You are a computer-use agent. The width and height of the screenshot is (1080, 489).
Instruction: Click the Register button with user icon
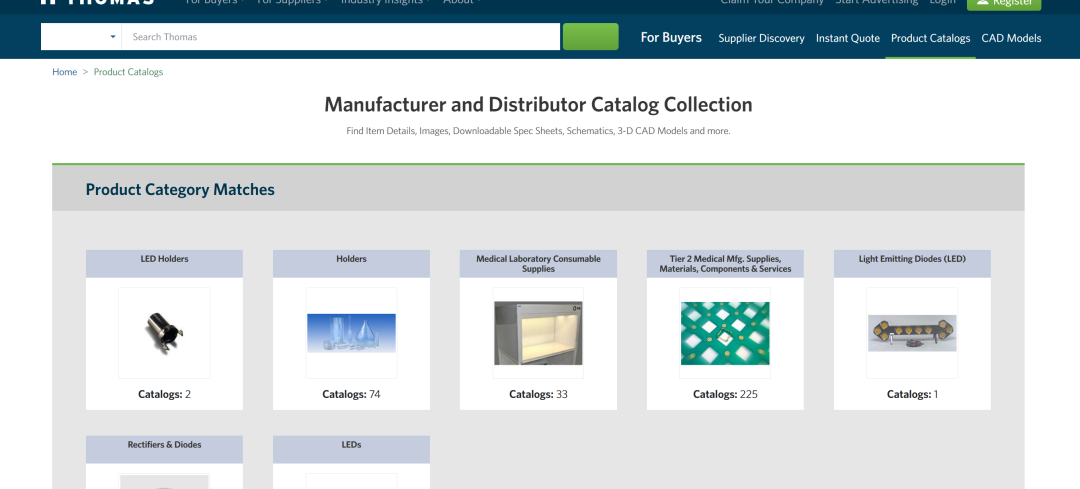tap(1003, 3)
